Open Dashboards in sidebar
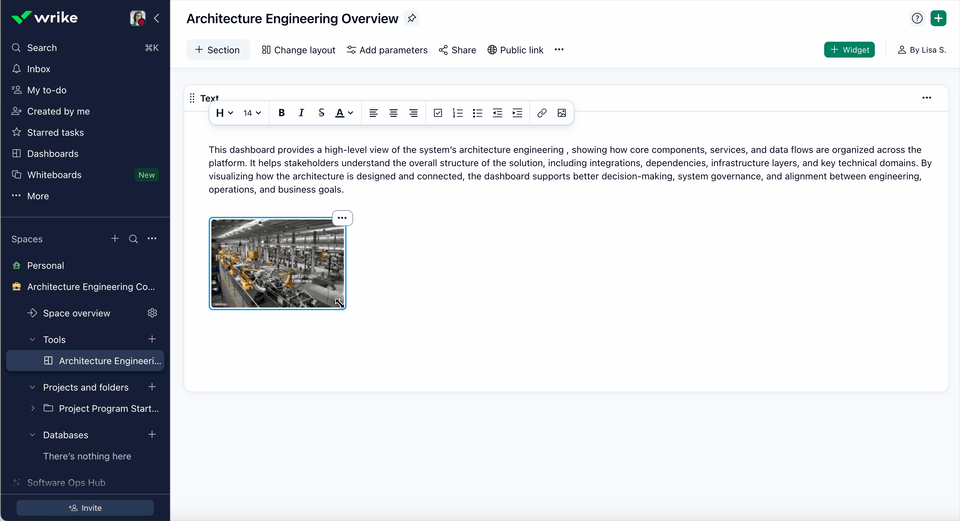960x521 pixels. click(x=85, y=154)
